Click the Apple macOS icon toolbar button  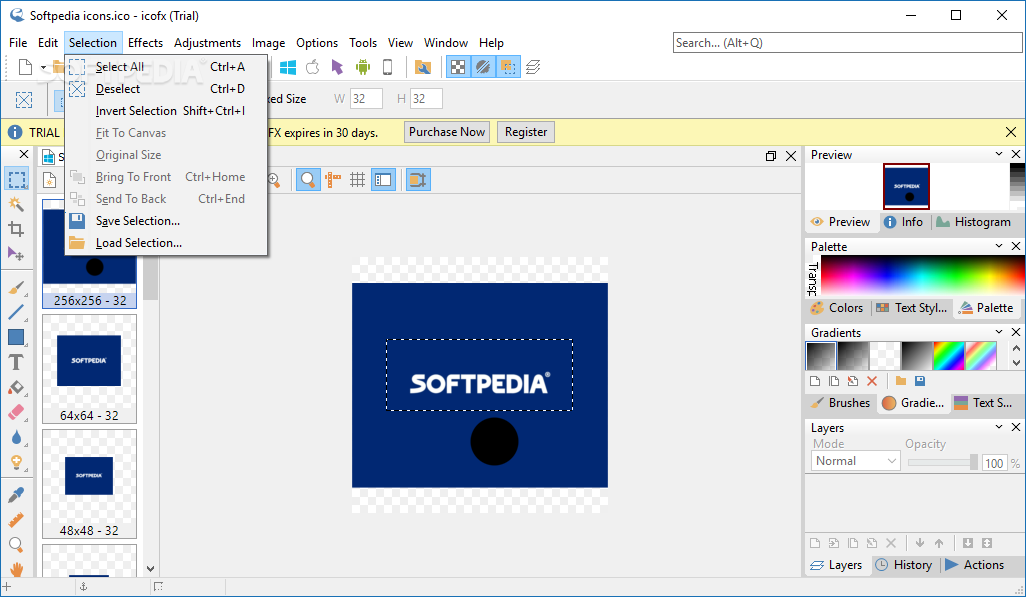(x=313, y=67)
